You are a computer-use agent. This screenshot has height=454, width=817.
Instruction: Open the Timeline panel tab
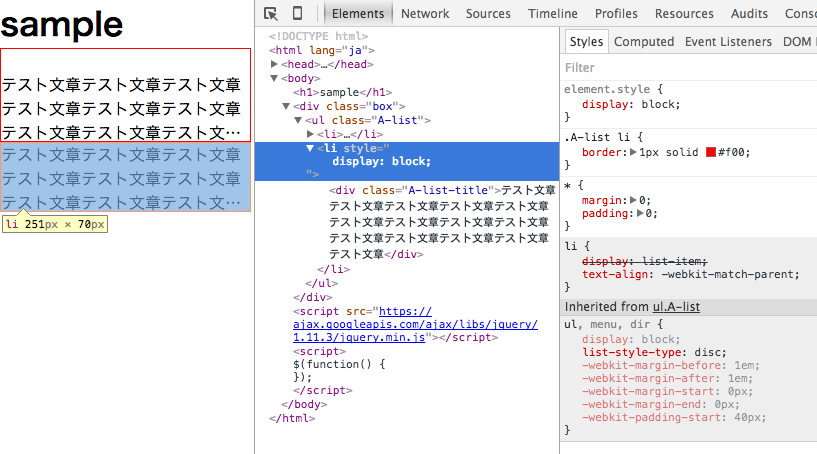pyautogui.click(x=552, y=13)
